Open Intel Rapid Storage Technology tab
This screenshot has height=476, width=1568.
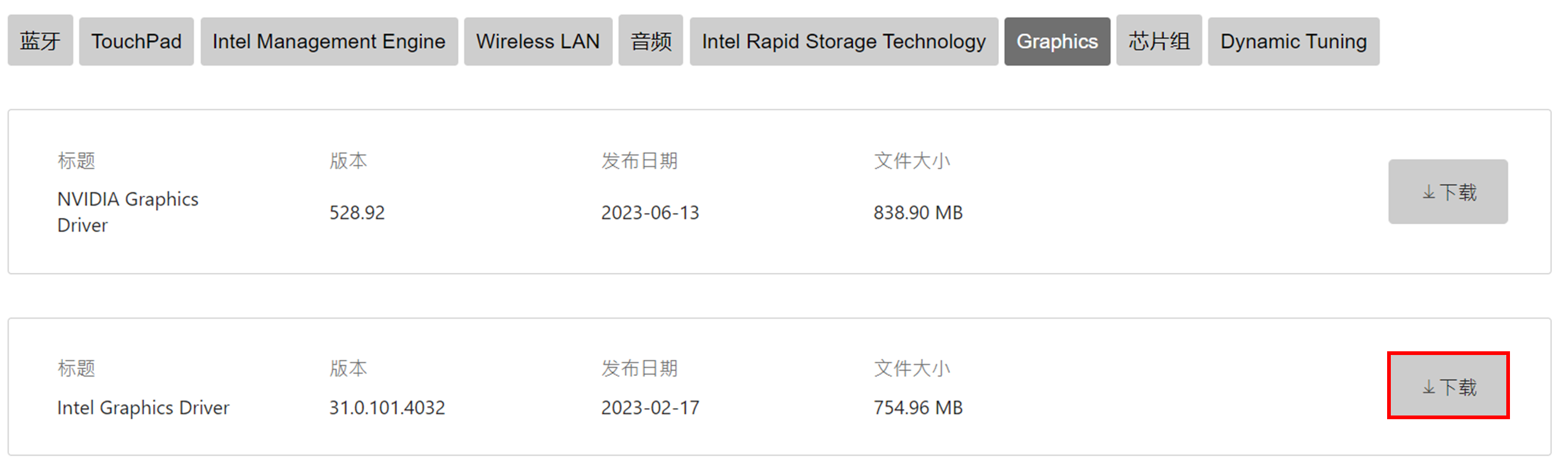tap(843, 41)
